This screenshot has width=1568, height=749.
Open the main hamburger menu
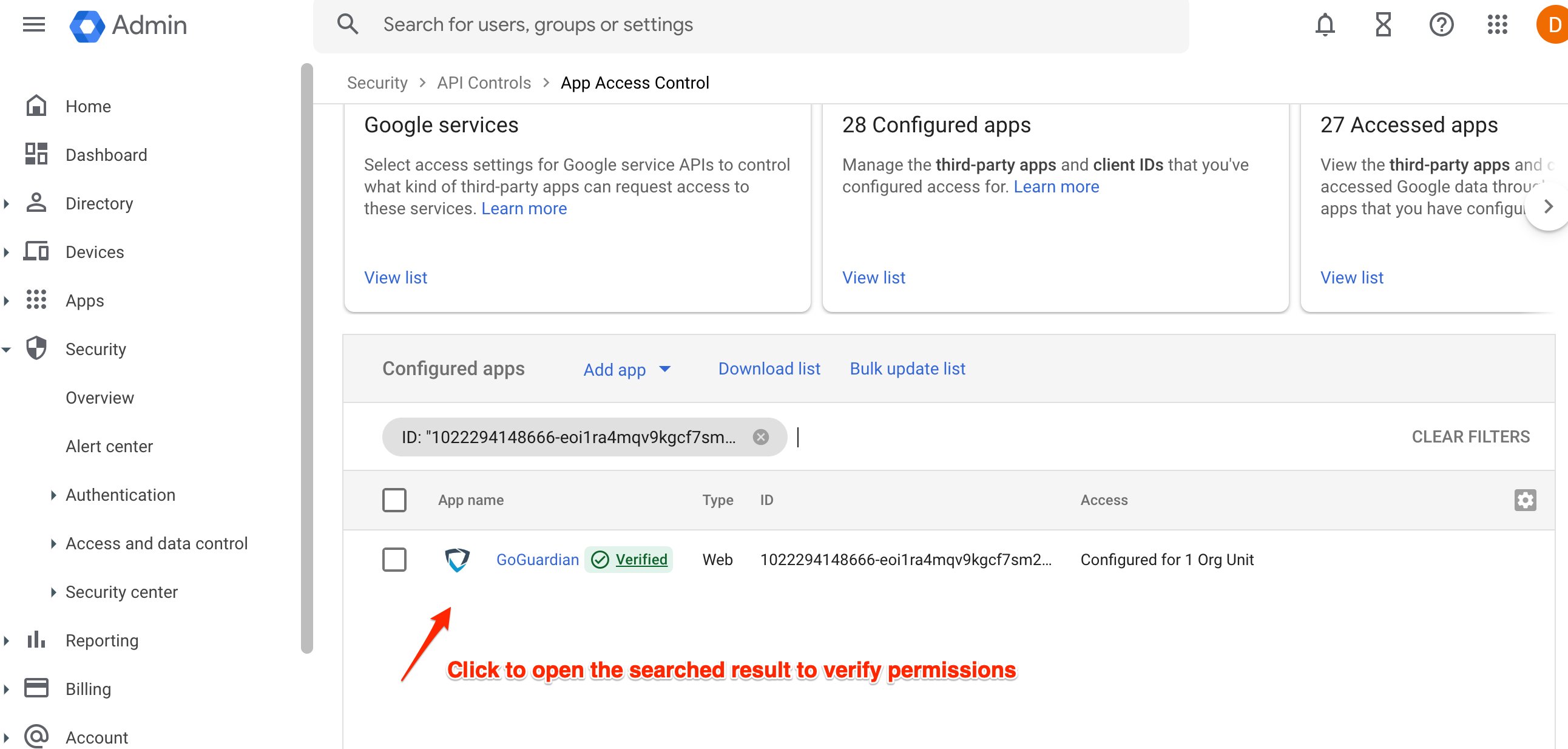(x=34, y=25)
